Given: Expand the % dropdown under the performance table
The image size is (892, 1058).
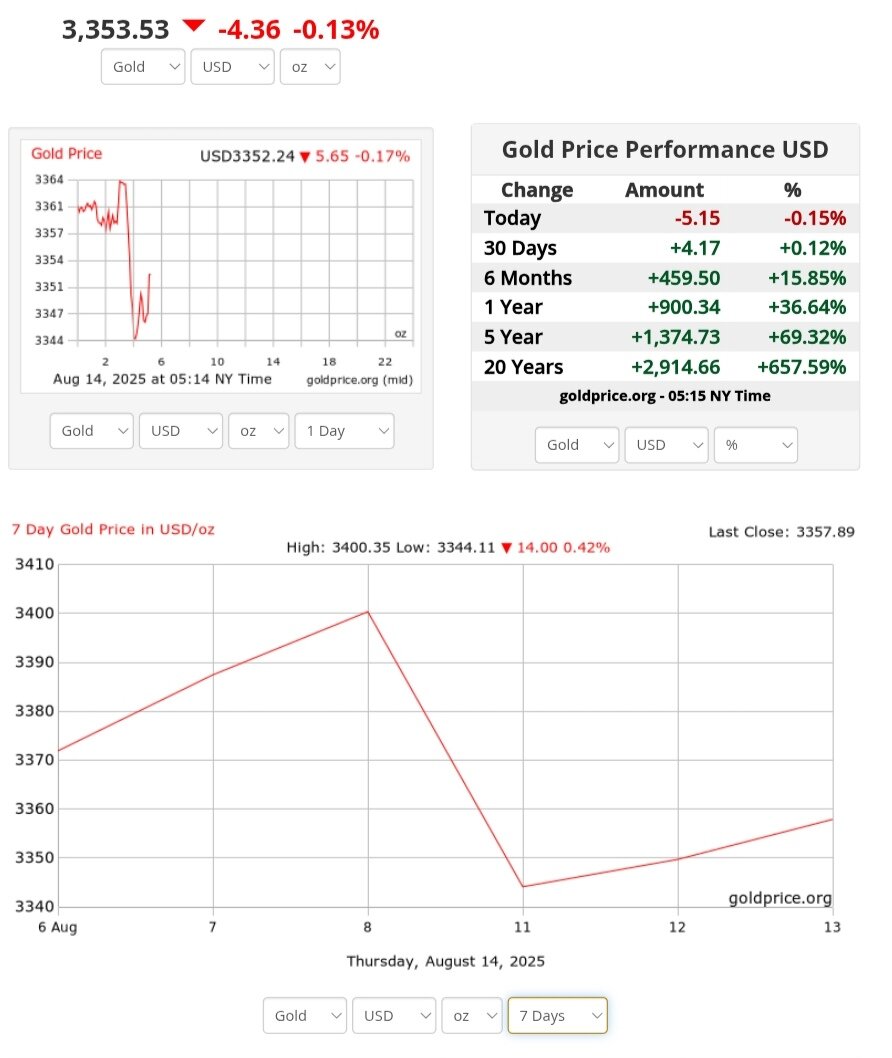Looking at the screenshot, I should [x=755, y=445].
